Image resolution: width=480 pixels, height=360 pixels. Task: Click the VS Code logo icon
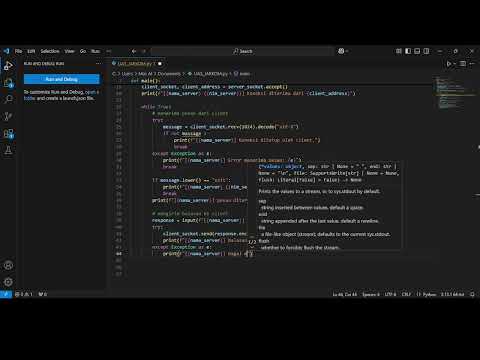(x=6, y=51)
